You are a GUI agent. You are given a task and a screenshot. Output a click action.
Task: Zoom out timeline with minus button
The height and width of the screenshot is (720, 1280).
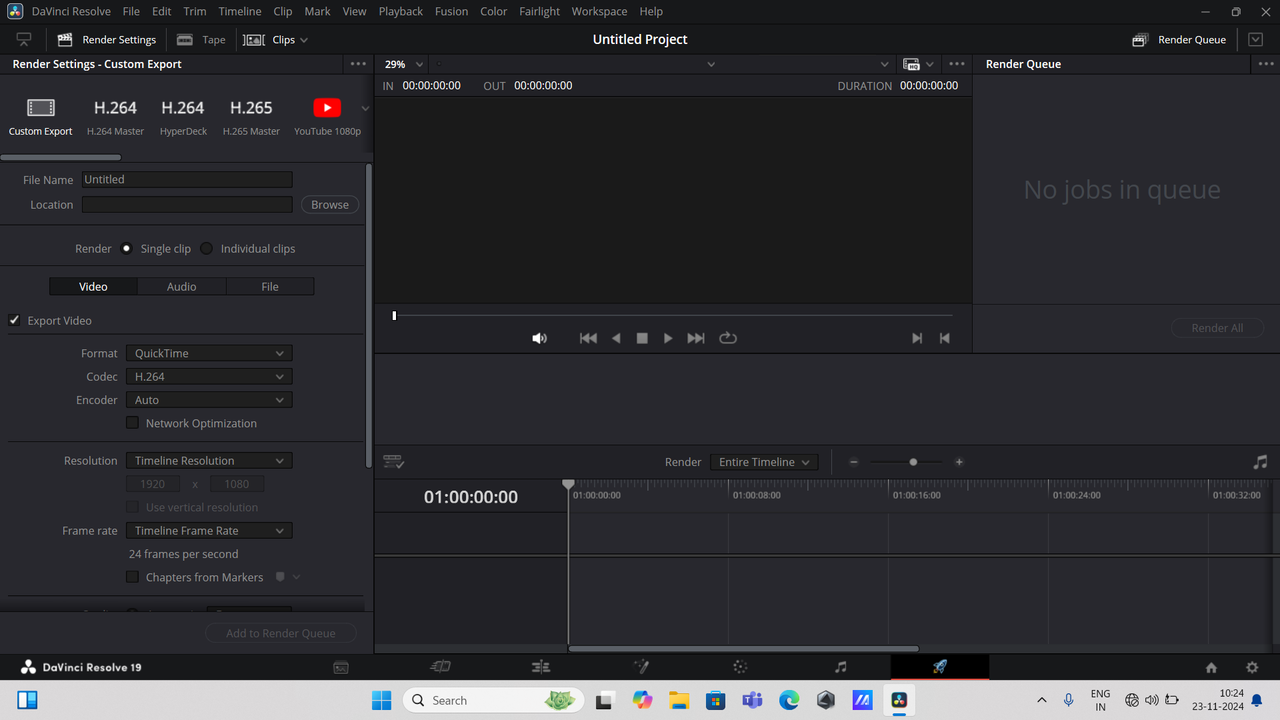tap(854, 462)
